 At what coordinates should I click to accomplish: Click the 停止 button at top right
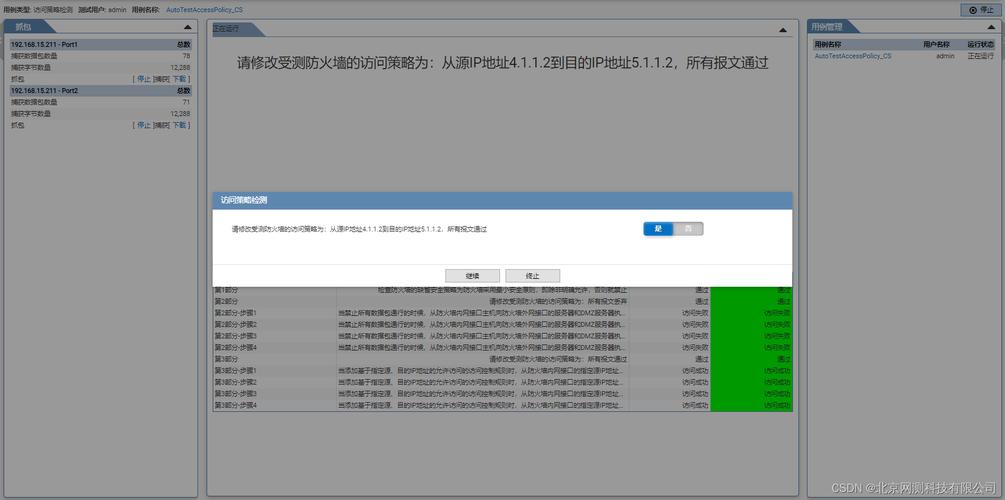(x=979, y=10)
